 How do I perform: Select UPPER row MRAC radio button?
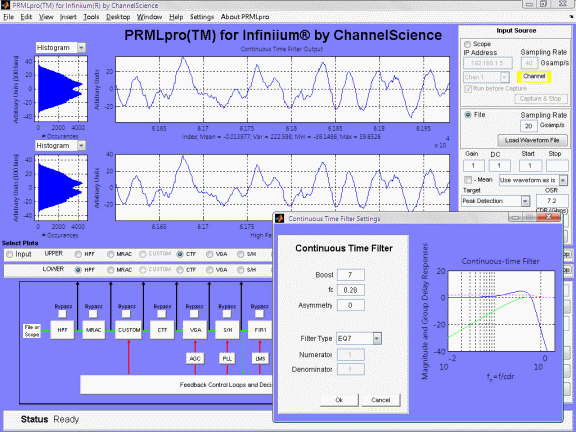coord(111,254)
